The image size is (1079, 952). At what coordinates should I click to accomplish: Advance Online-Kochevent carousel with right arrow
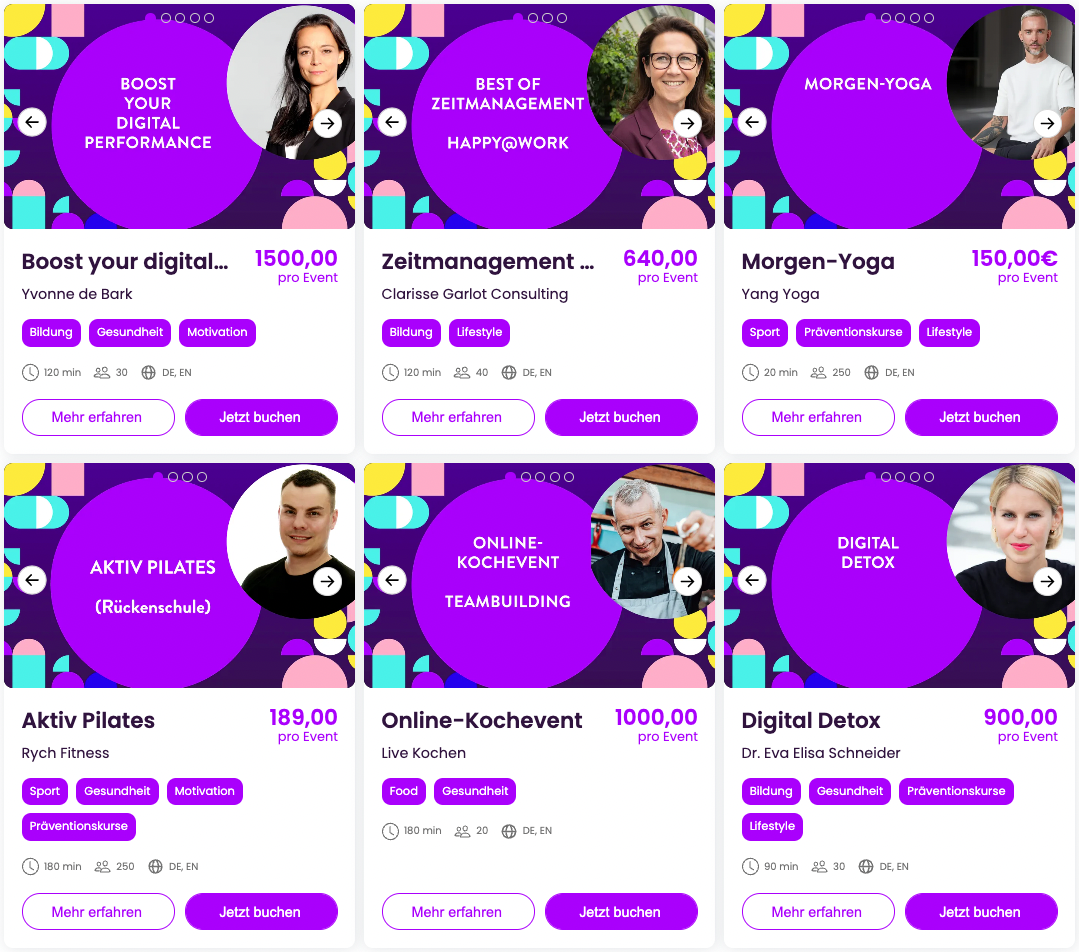(x=687, y=581)
